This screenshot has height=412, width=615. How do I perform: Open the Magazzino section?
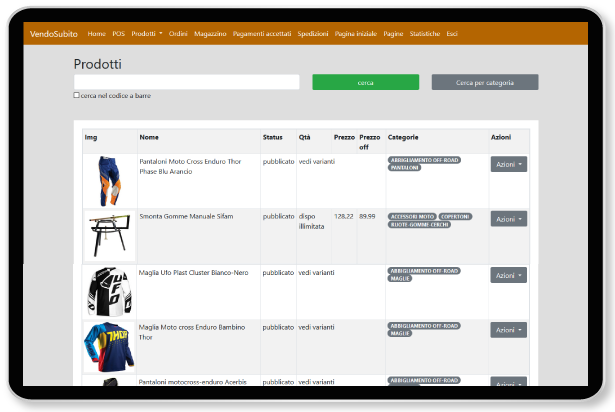point(210,34)
